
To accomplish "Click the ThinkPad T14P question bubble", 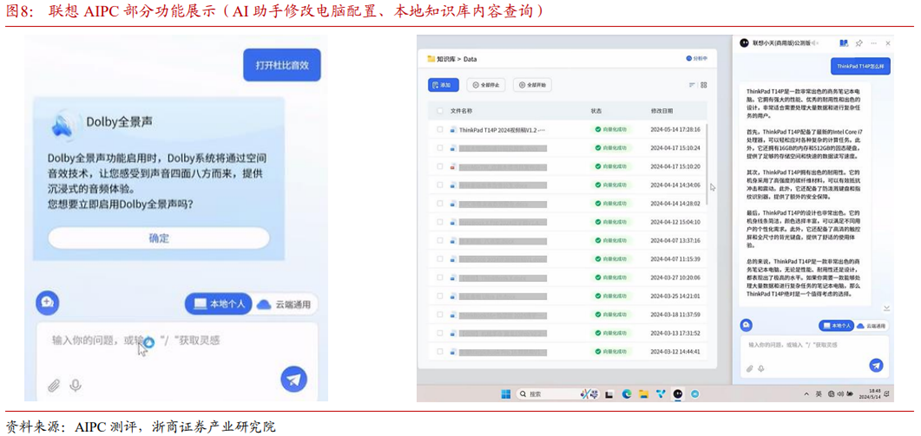I will [861, 66].
